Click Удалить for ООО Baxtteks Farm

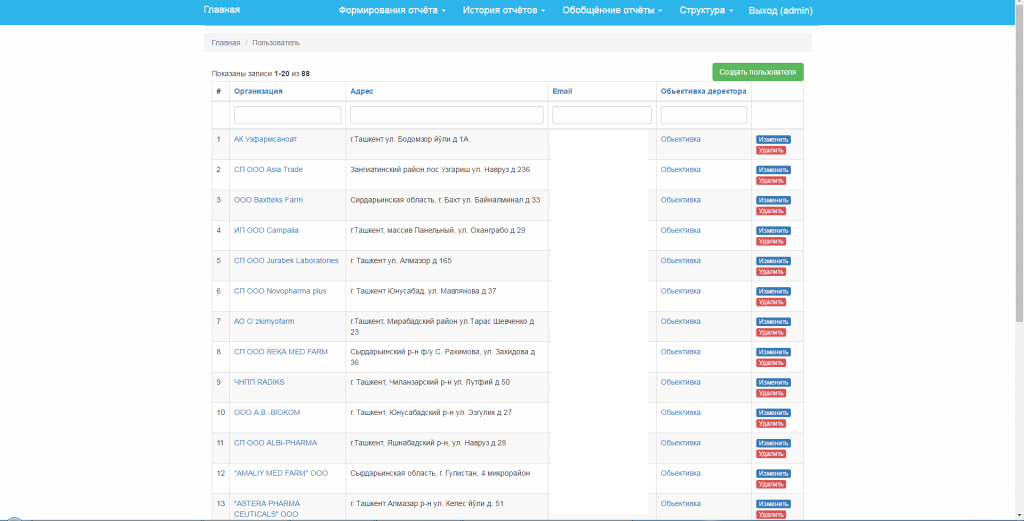coord(771,211)
